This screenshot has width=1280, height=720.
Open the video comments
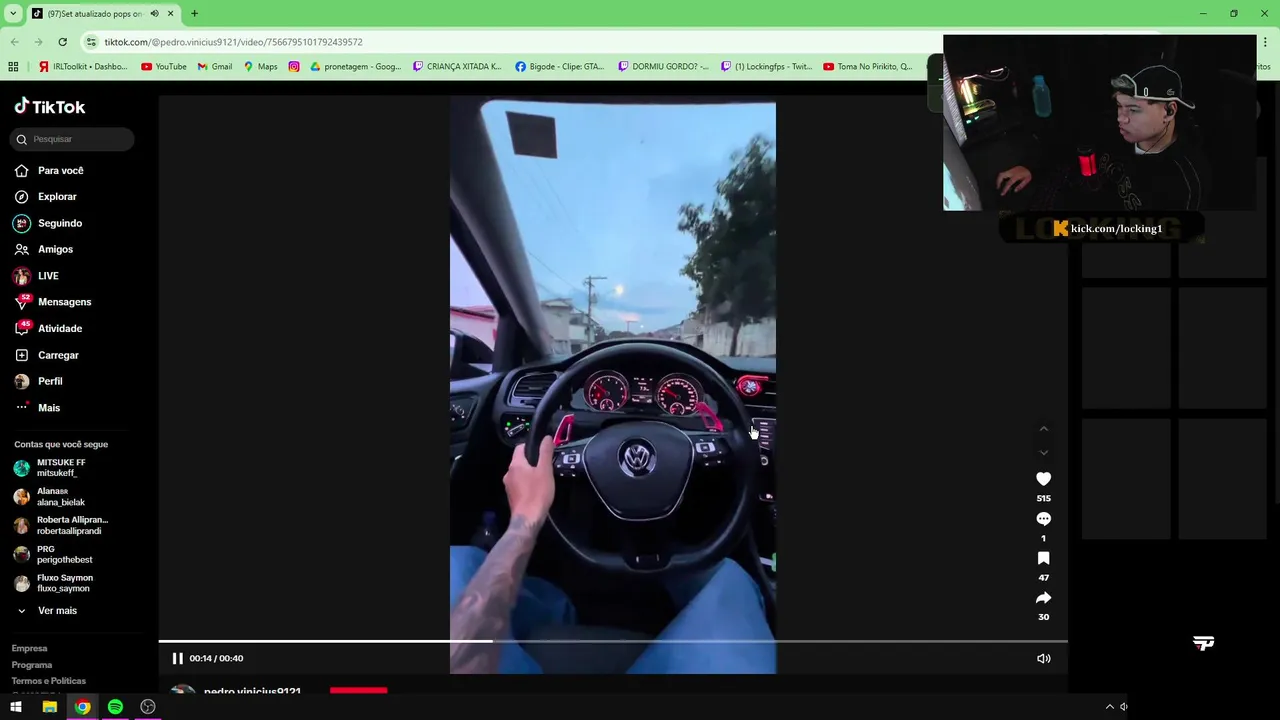point(1043,519)
